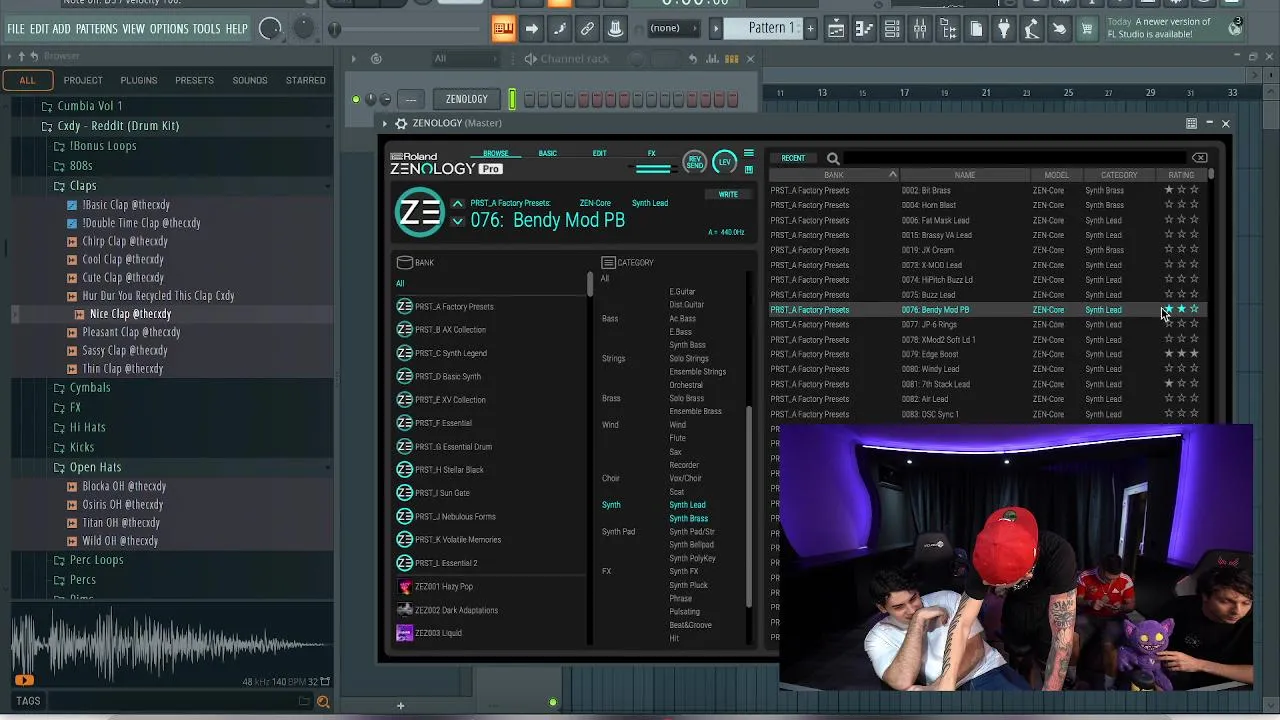The width and height of the screenshot is (1280, 720).
Task: Open the plugin picker plug icon
Action: [1003, 29]
